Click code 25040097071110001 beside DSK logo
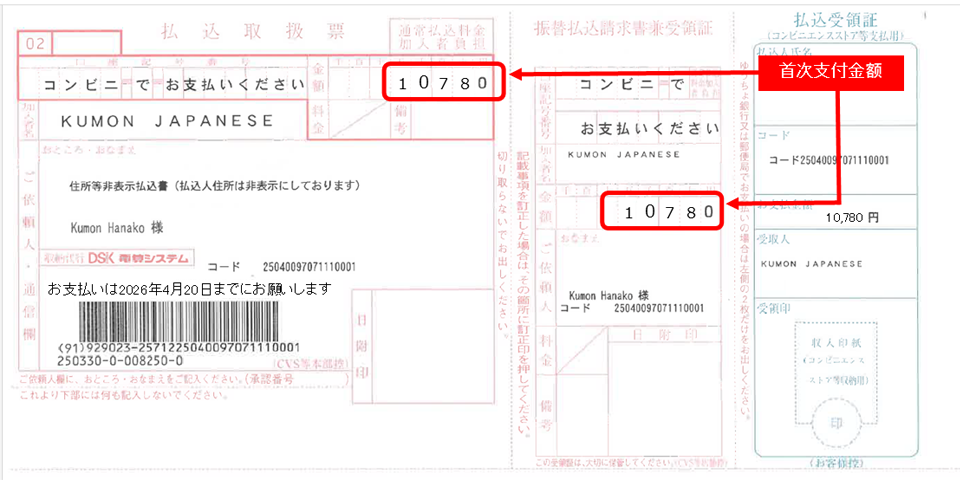960x480 pixels. pyautogui.click(x=309, y=267)
